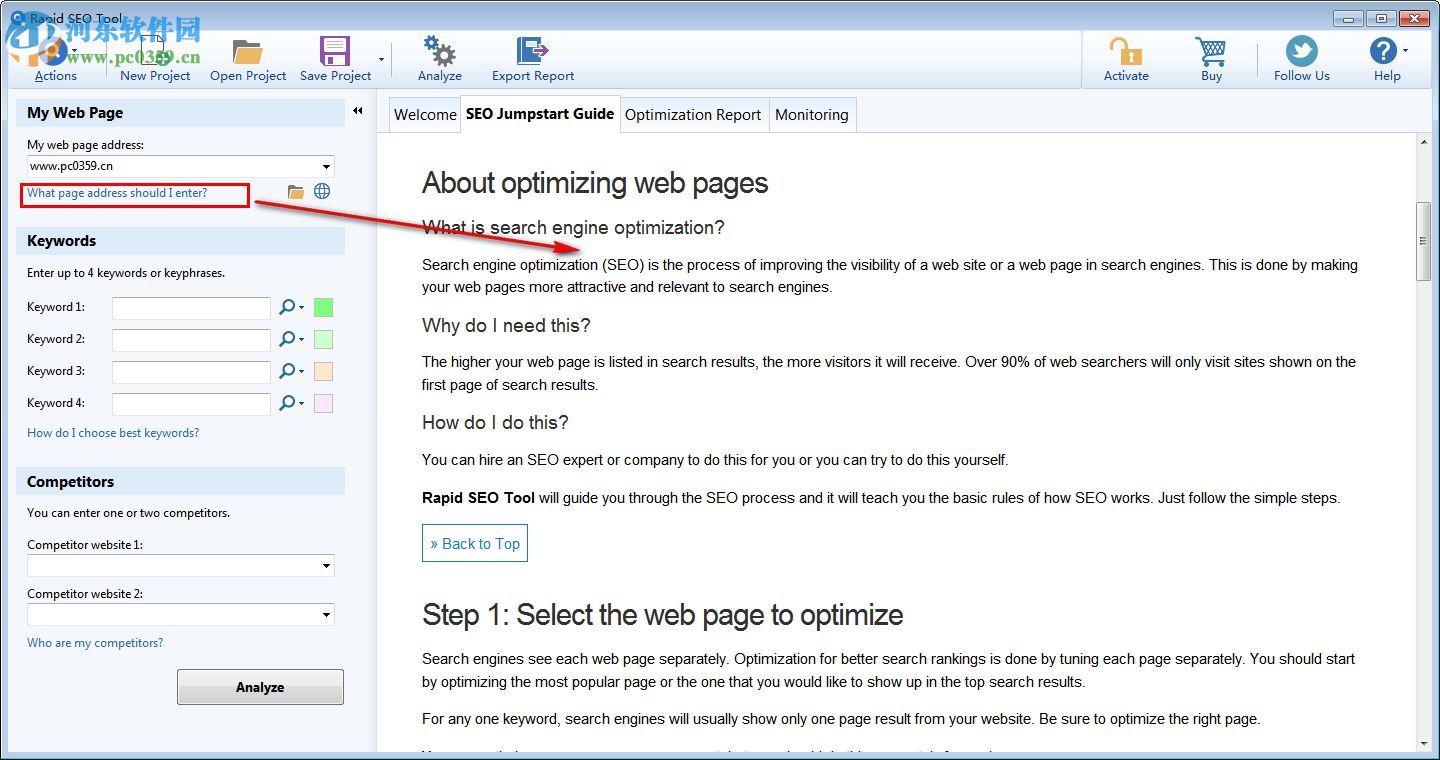Click the Activate icon
This screenshot has width=1440, height=760.
[x=1126, y=48]
